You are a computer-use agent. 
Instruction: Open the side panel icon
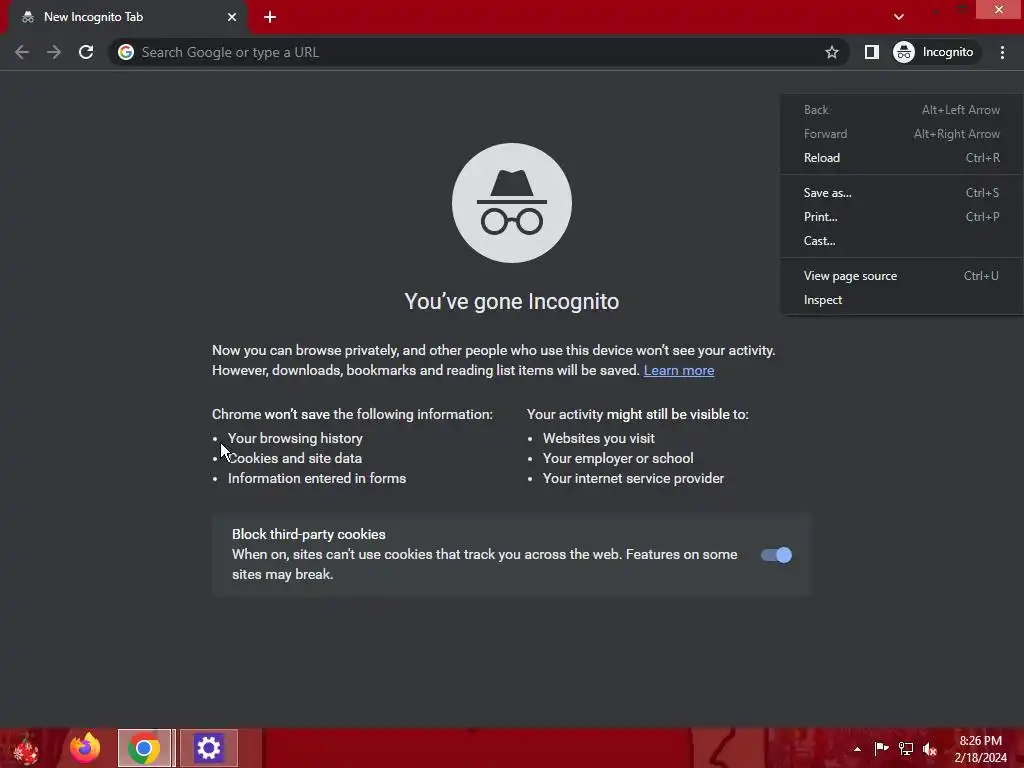coord(871,52)
